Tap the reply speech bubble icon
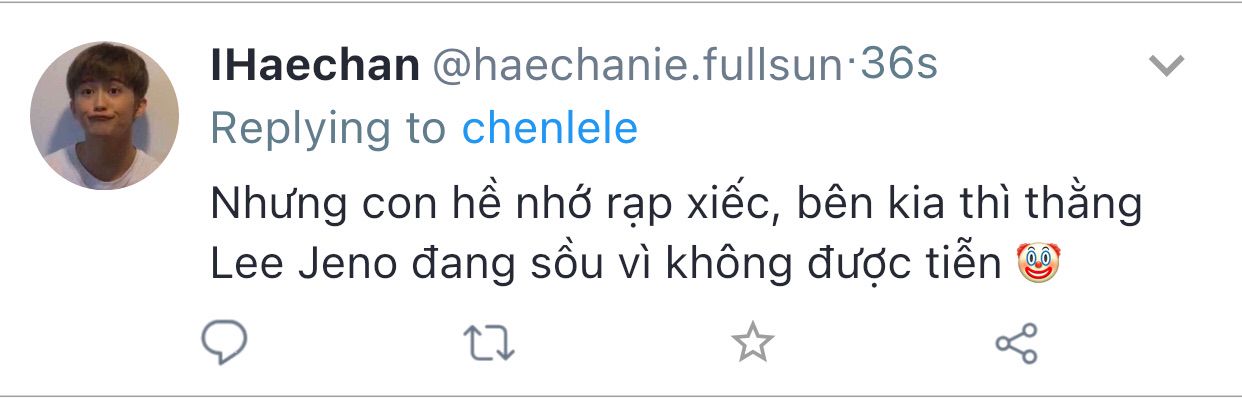1242x398 pixels. [x=224, y=343]
